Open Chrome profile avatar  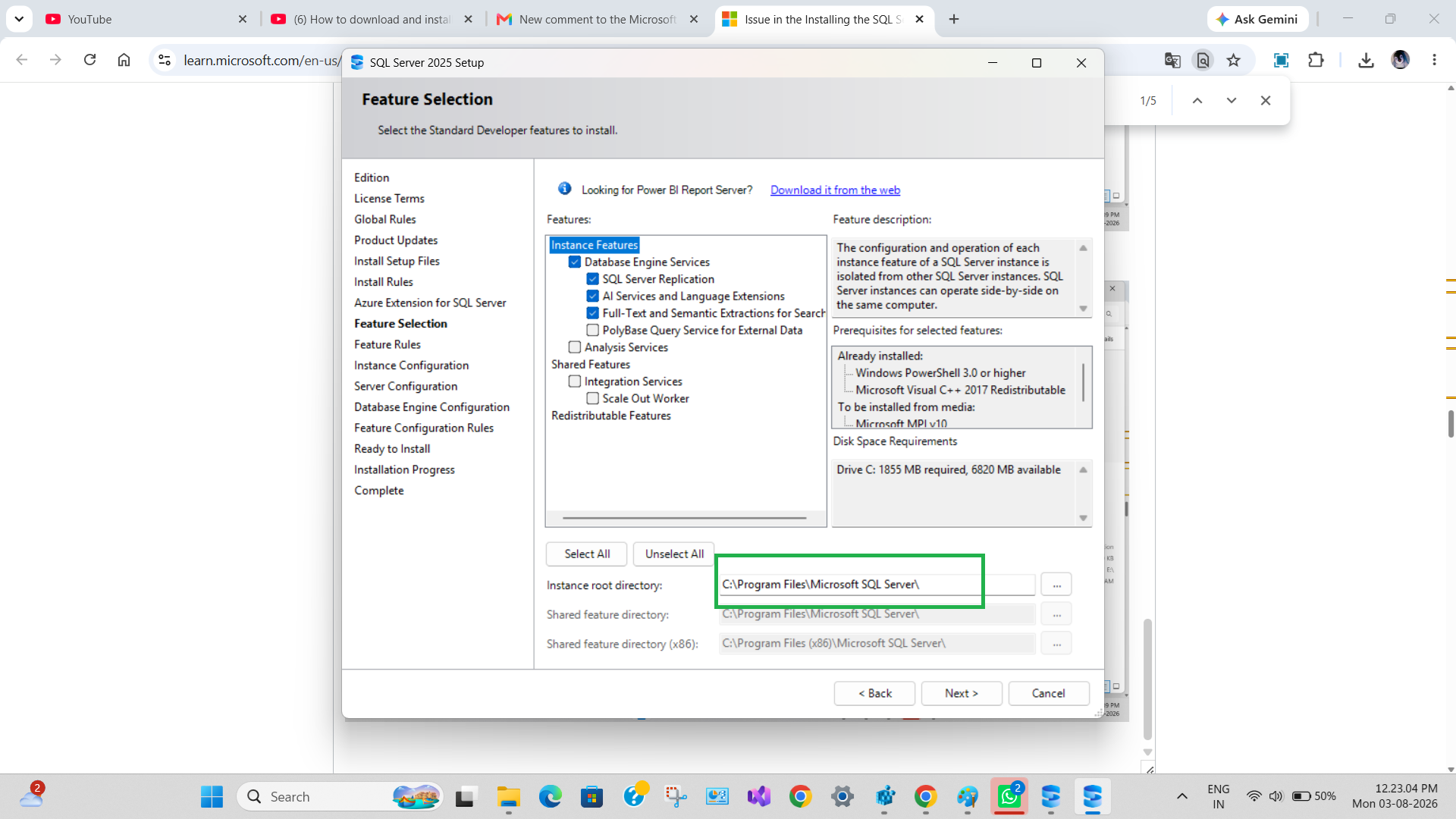pos(1400,60)
